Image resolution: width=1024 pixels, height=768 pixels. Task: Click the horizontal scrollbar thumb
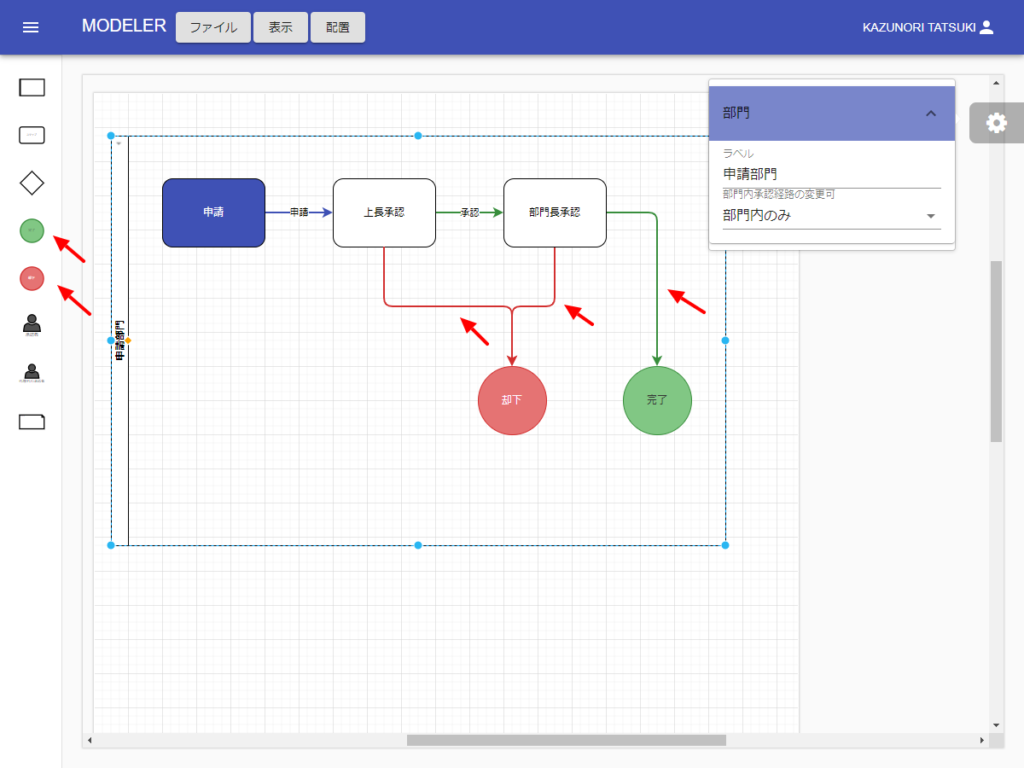[x=566, y=740]
